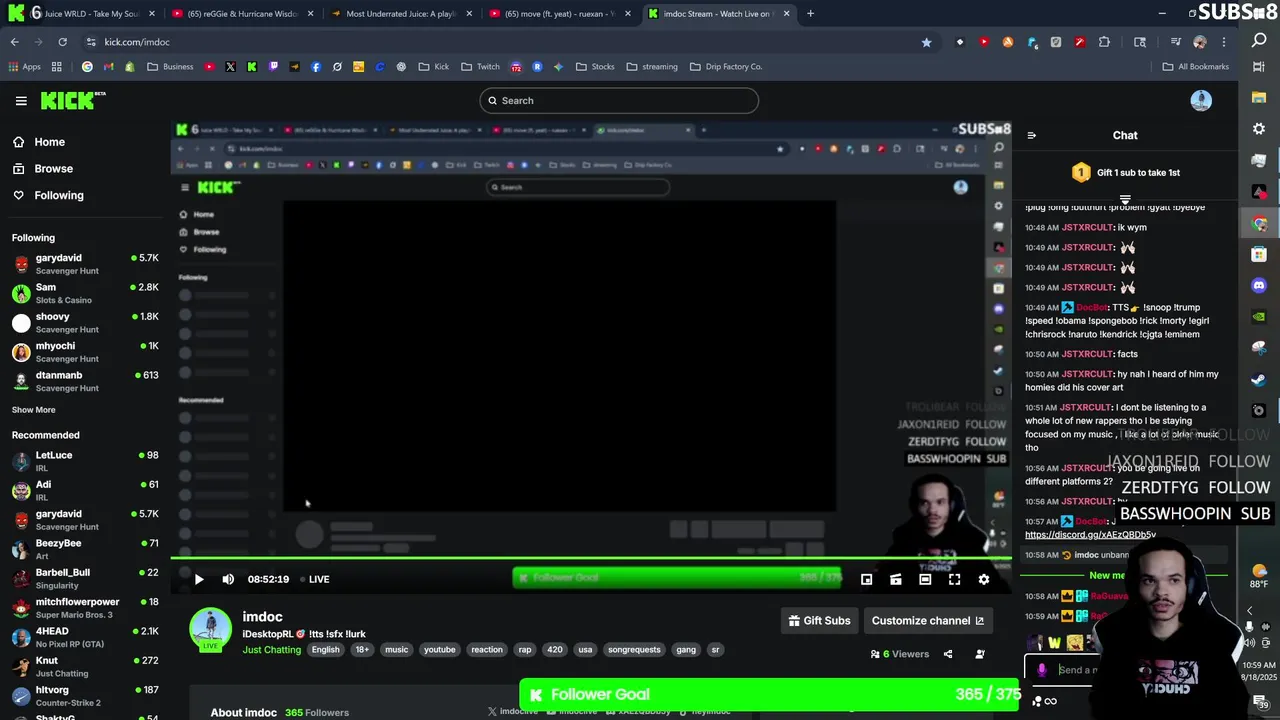
Task: Click the follow user icon beside share
Action: [x=980, y=654]
